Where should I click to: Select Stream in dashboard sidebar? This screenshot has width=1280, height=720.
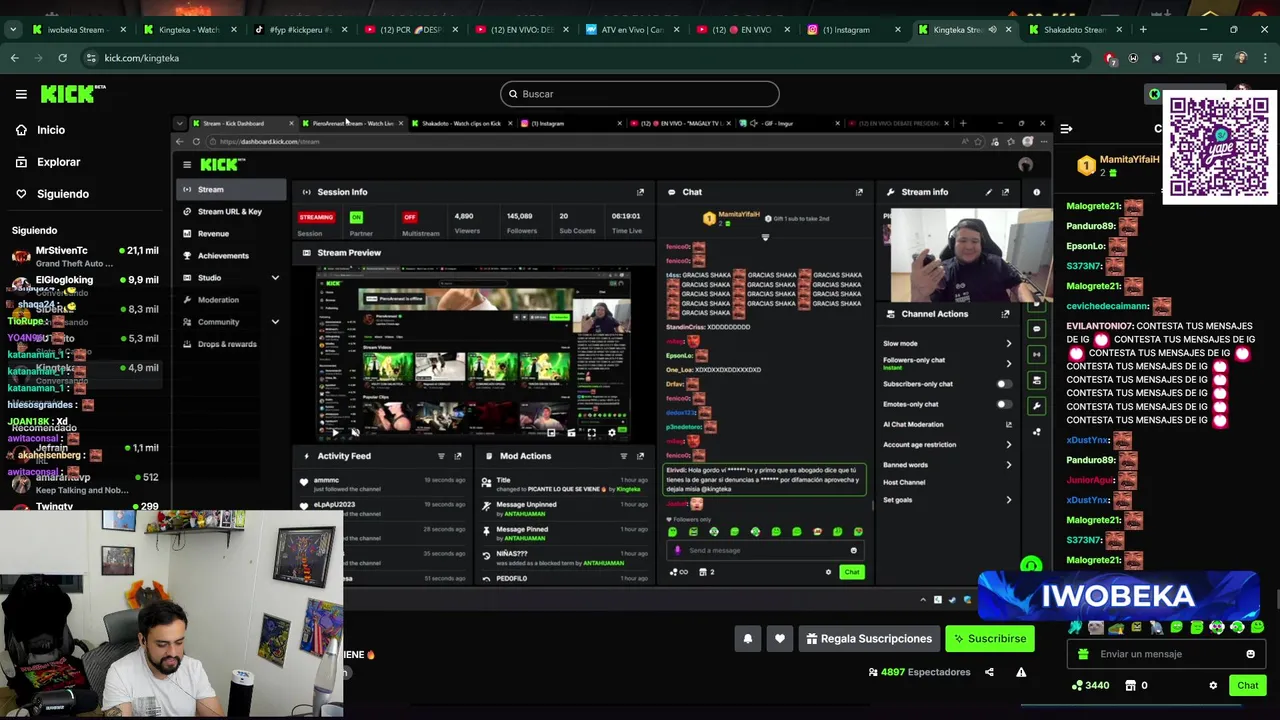pos(233,190)
